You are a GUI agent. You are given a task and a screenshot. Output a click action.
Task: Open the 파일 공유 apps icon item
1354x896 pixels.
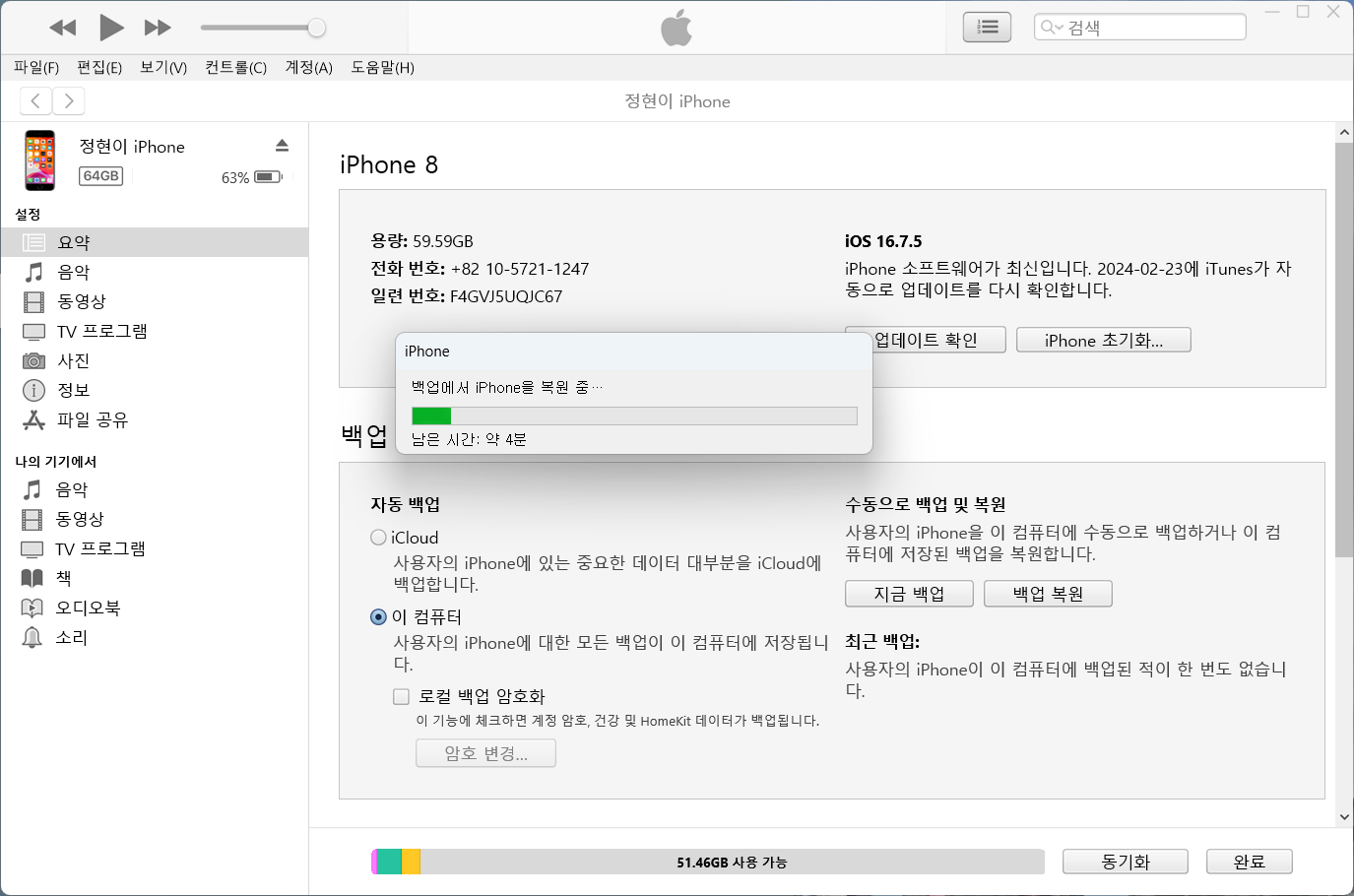pyautogui.click(x=34, y=420)
